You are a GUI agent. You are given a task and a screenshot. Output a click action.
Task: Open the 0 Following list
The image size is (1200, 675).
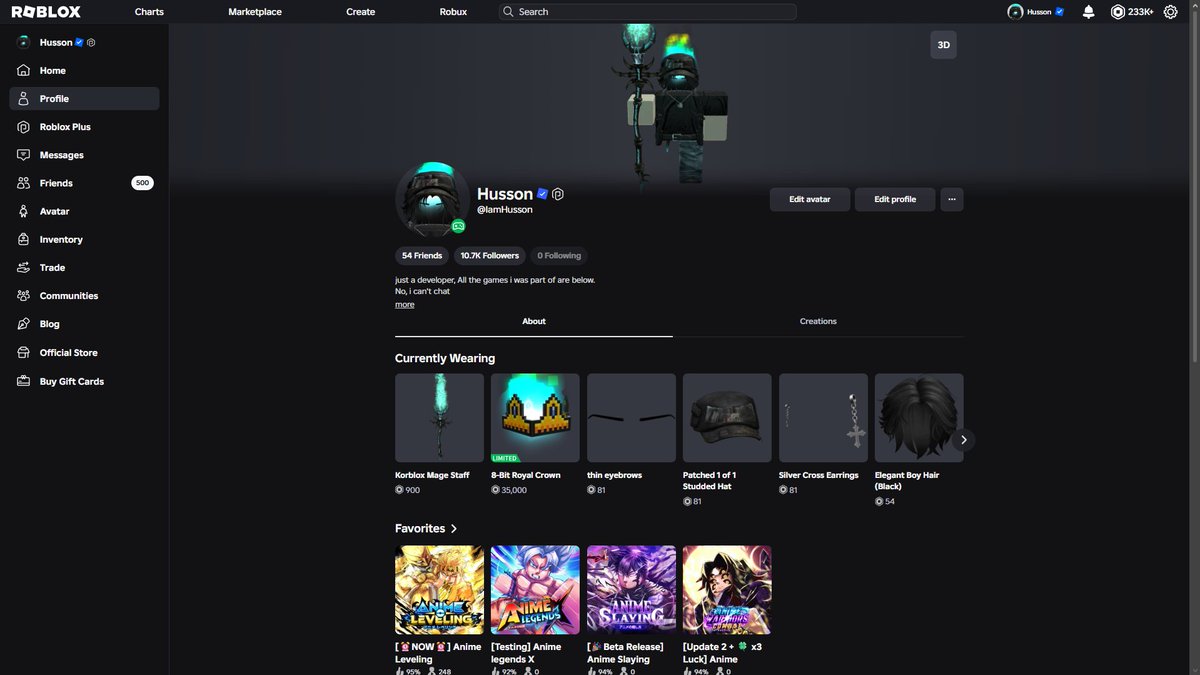point(559,256)
